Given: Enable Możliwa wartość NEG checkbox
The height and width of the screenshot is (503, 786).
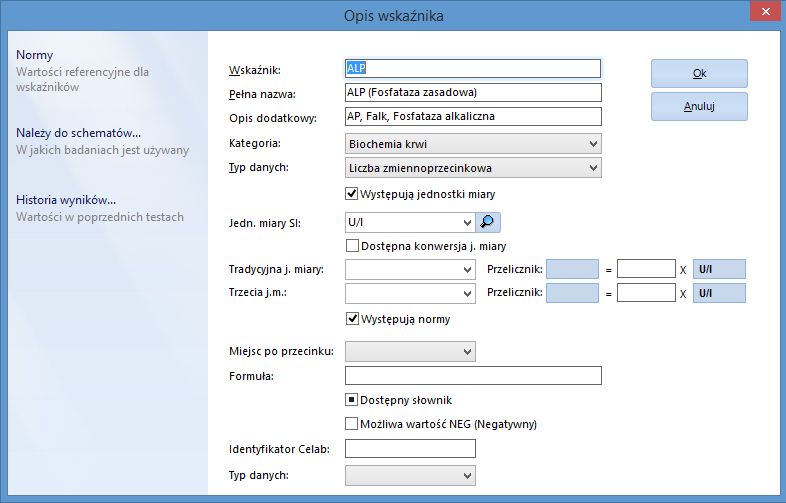Looking at the screenshot, I should pyautogui.click(x=351, y=424).
